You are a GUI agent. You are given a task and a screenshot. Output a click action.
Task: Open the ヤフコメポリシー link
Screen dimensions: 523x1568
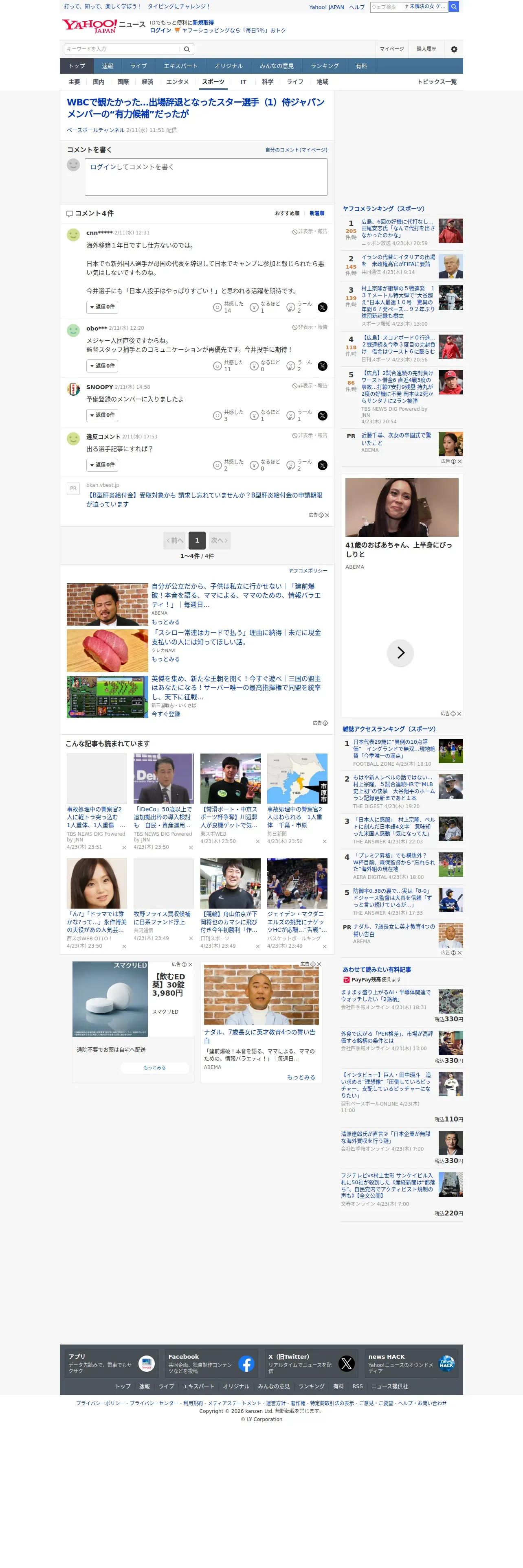[308, 571]
